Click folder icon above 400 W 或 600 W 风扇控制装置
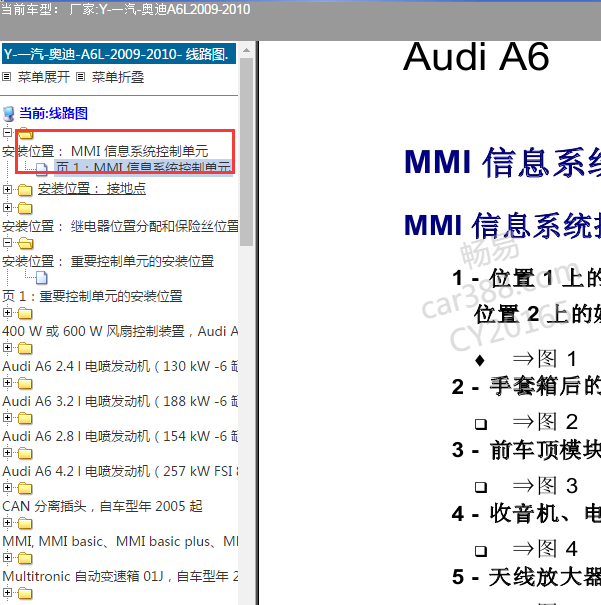 [x=25, y=313]
